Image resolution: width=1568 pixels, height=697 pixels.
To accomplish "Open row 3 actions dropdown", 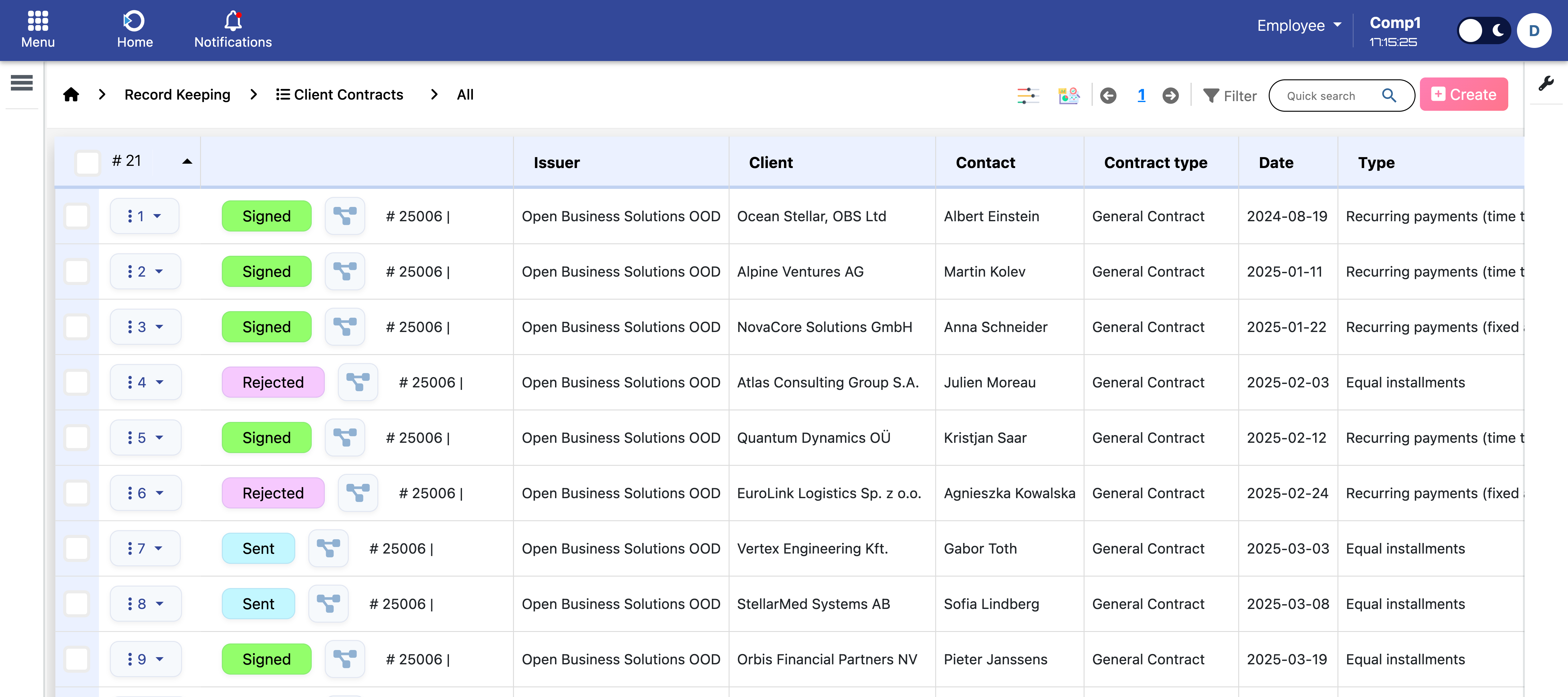I will [x=145, y=327].
